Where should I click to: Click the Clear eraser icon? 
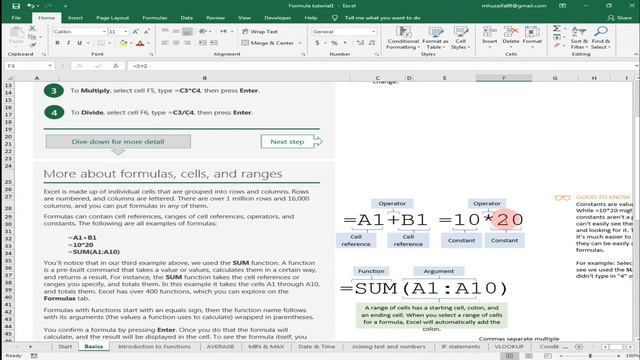pos(557,45)
